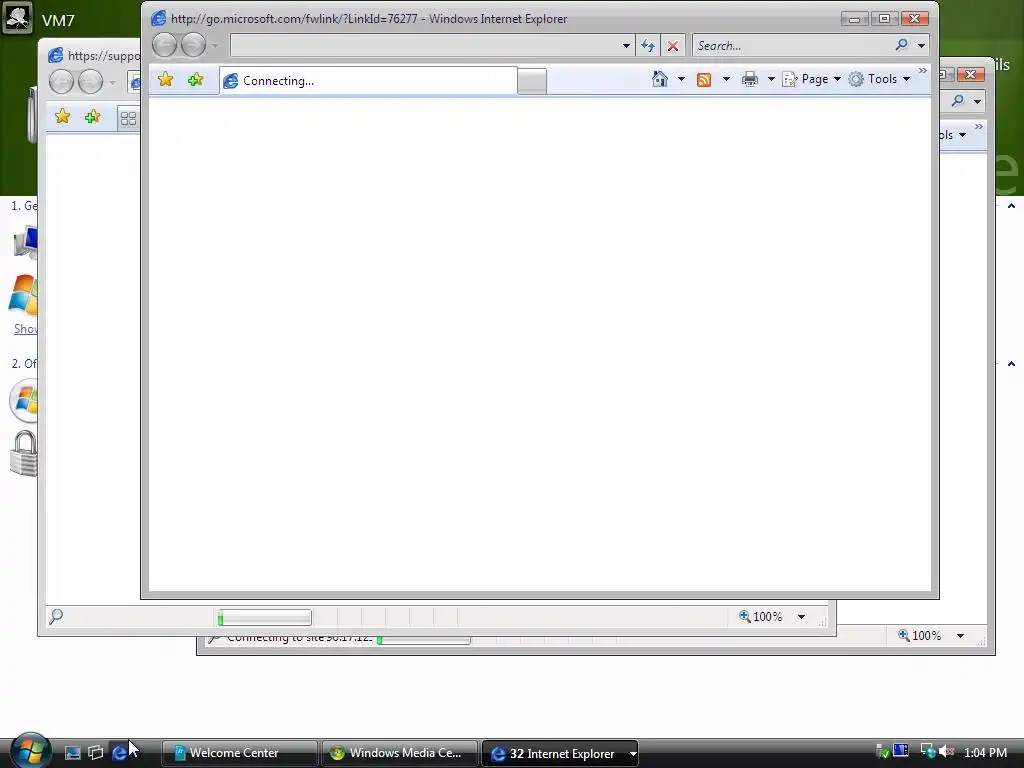The image size is (1024, 768).
Task: Click the Refresh button in the front window
Action: pyautogui.click(x=648, y=46)
